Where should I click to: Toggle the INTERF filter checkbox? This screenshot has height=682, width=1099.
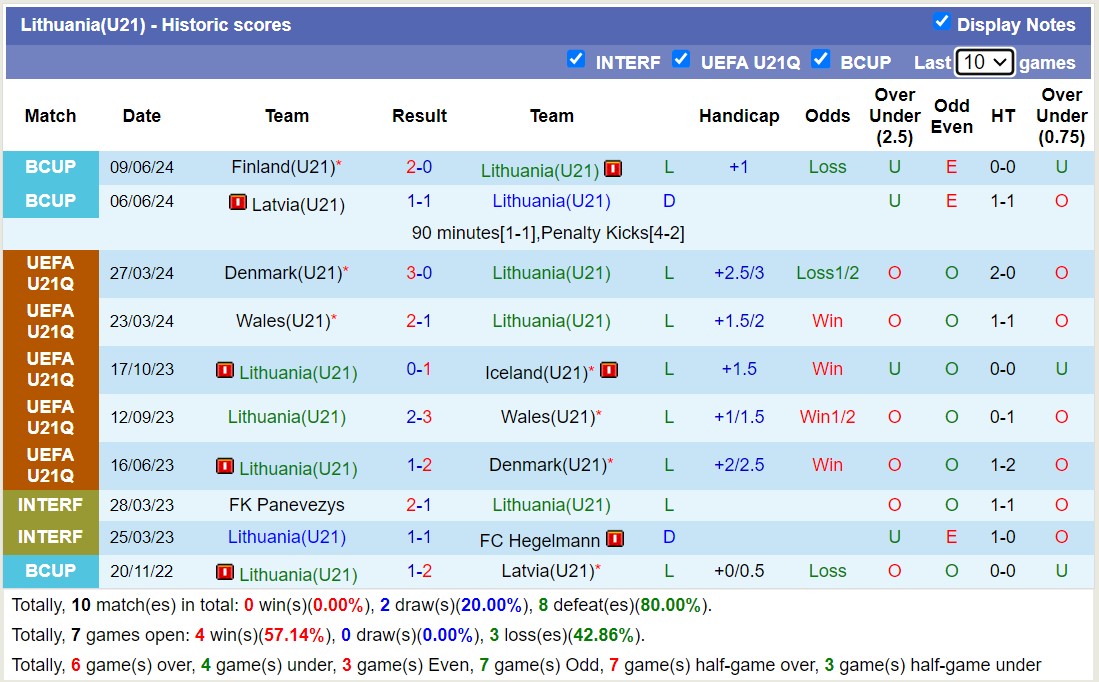(576, 59)
